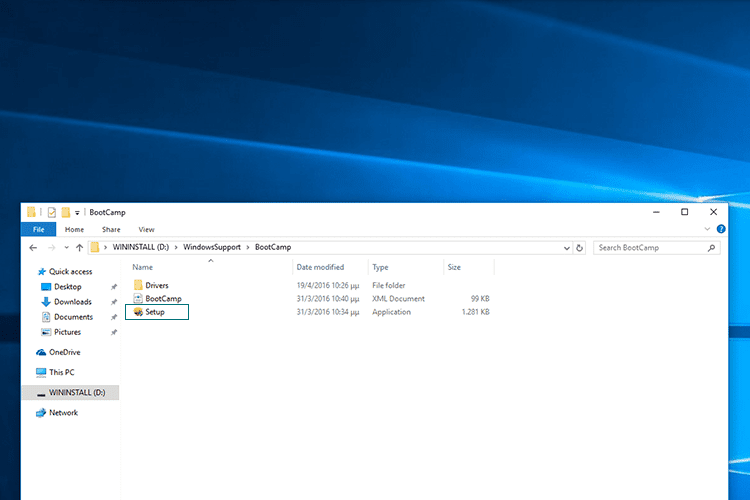Click WININSTALL (D:) in the address bar
The width and height of the screenshot is (750, 500).
click(x=141, y=247)
